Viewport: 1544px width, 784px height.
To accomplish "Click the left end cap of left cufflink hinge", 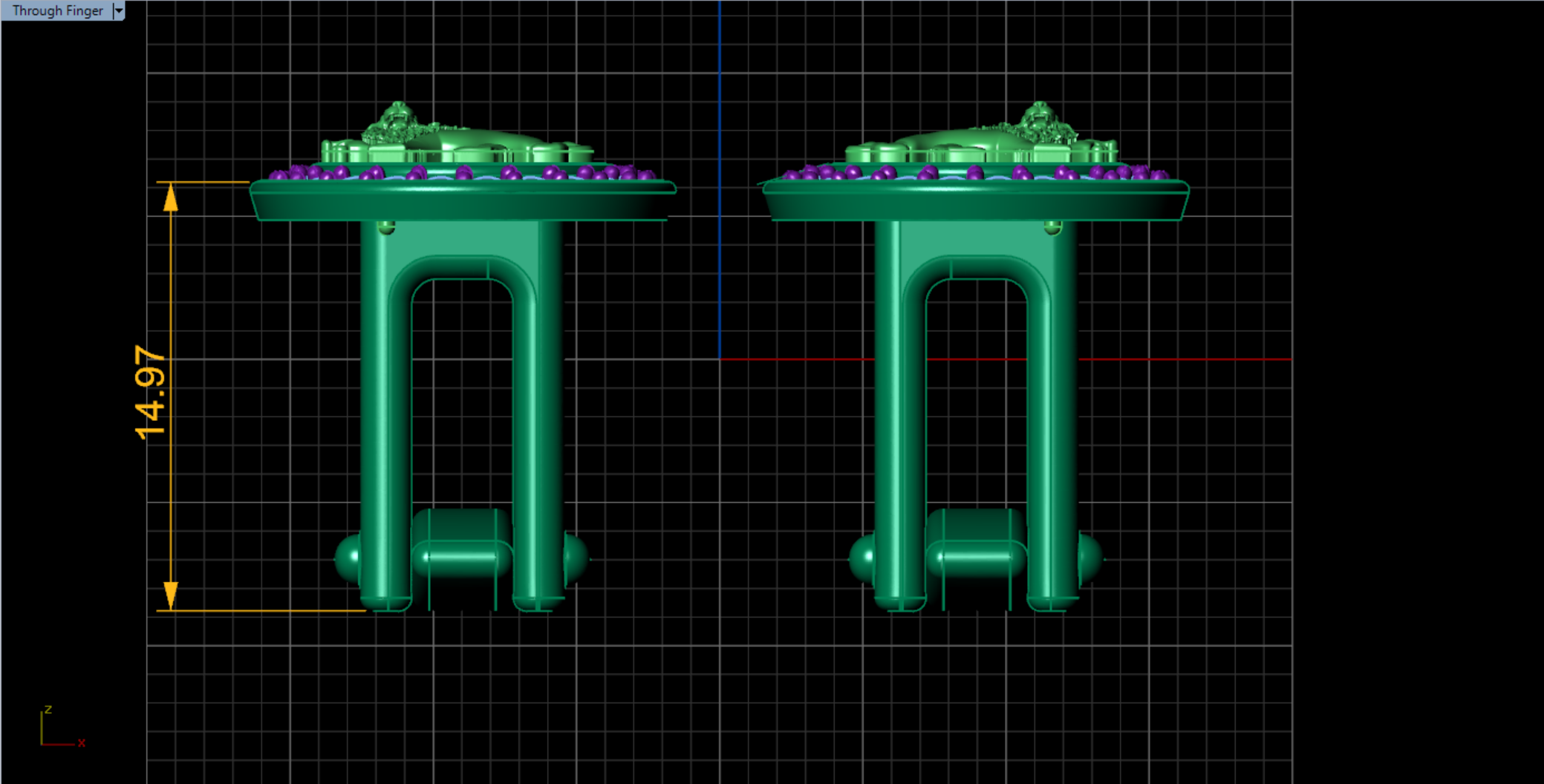I will [x=347, y=558].
